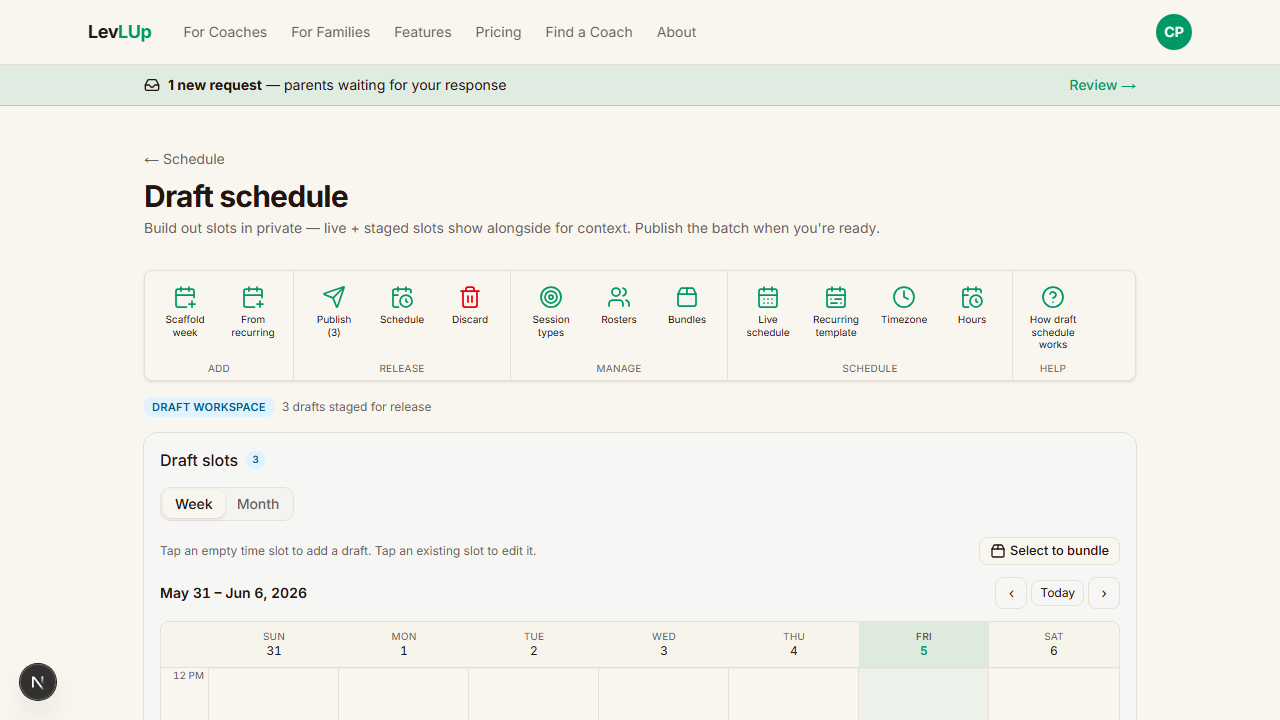This screenshot has width=1280, height=720.
Task: Click Review link for new request
Action: pyautogui.click(x=1102, y=85)
